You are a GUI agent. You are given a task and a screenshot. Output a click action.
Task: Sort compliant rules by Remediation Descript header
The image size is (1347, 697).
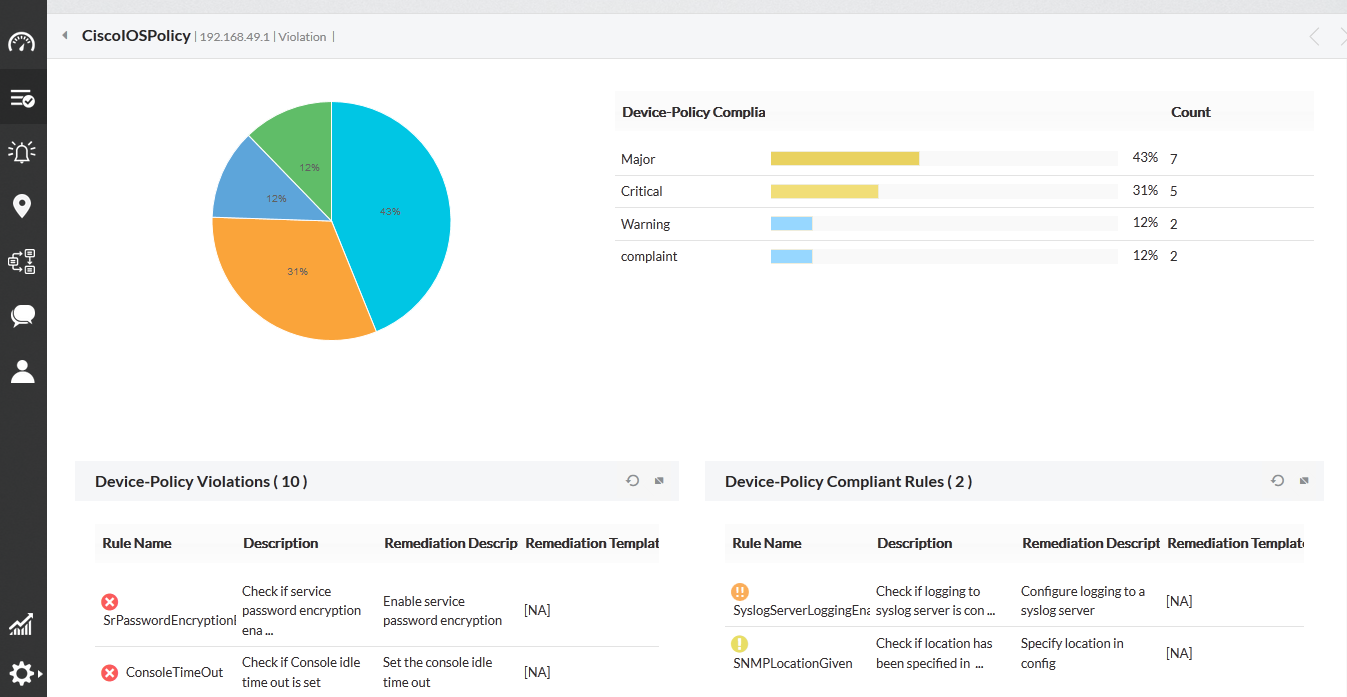1091,543
